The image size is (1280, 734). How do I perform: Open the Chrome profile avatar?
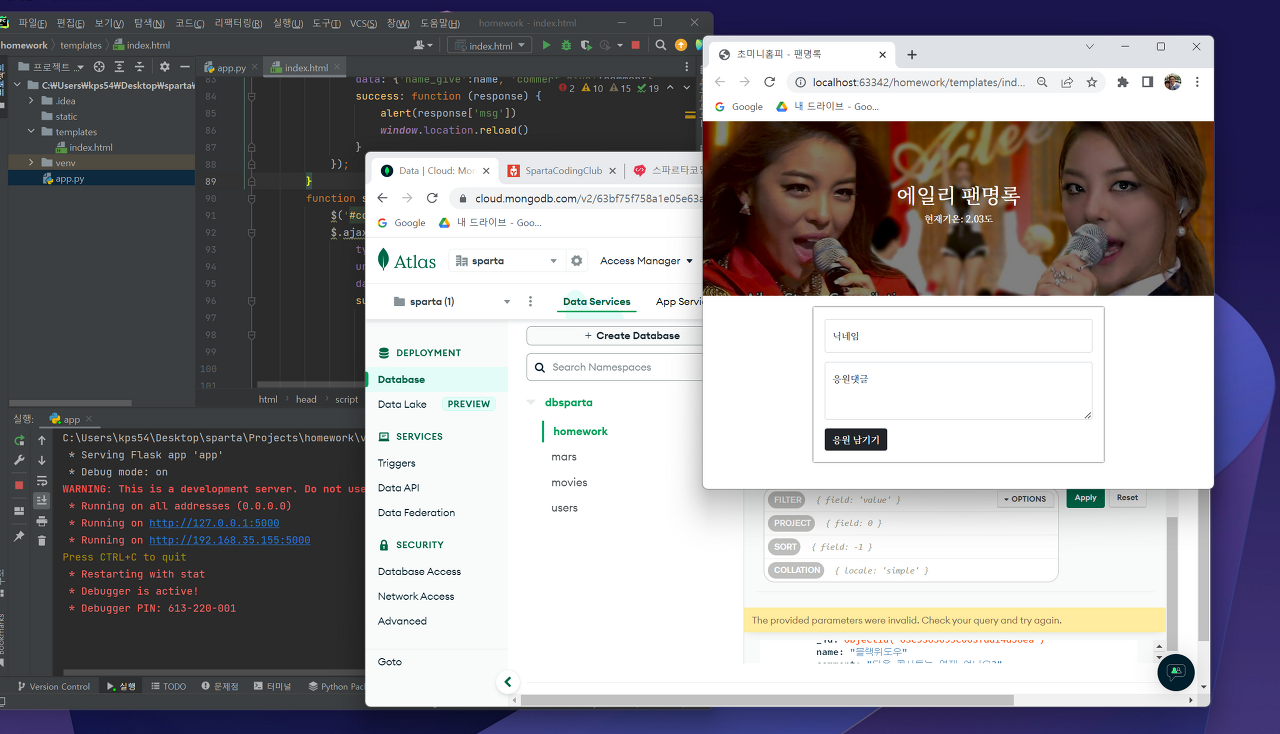pos(1173,82)
